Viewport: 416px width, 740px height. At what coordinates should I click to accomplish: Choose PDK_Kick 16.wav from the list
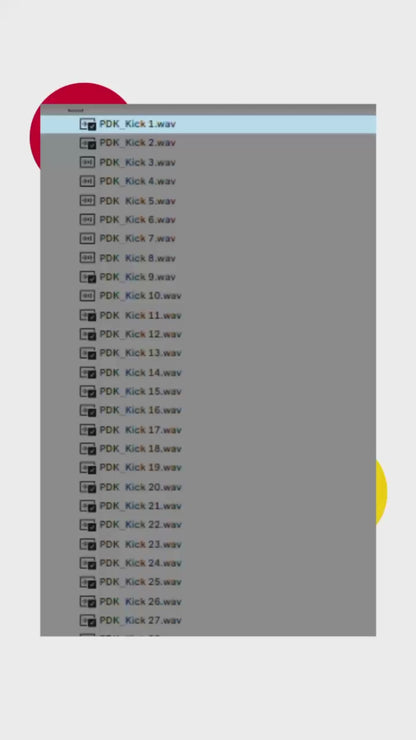point(208,410)
